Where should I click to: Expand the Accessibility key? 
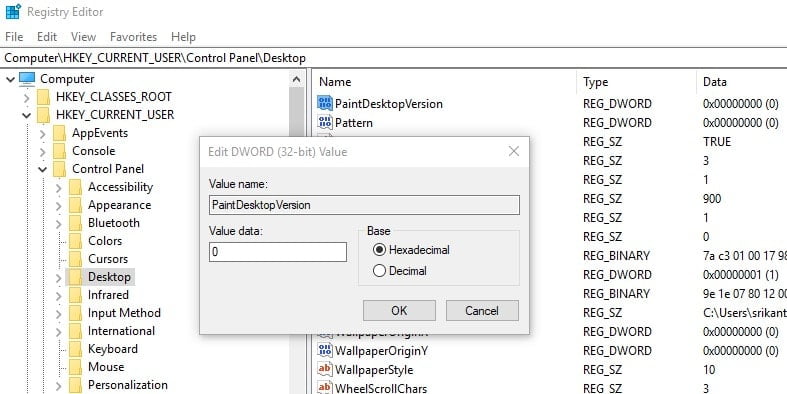59,188
